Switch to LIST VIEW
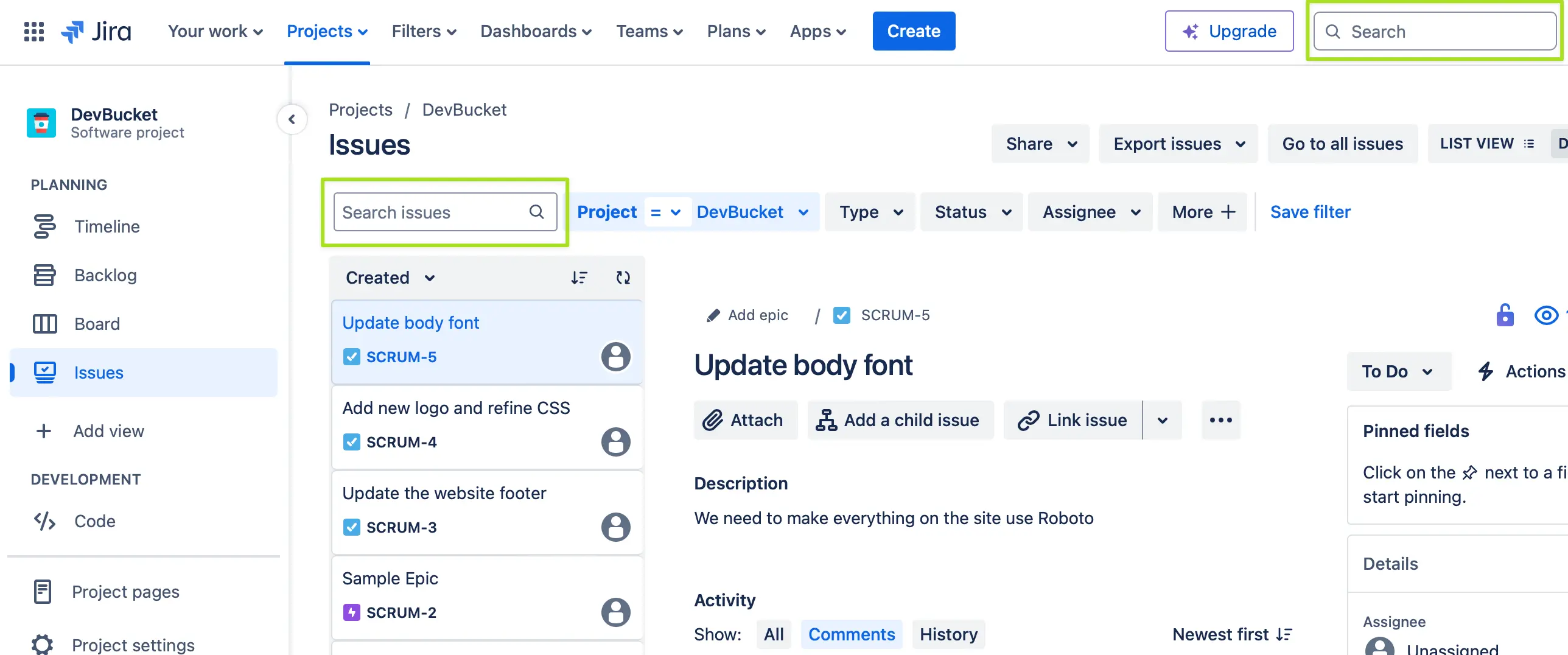 (1486, 144)
